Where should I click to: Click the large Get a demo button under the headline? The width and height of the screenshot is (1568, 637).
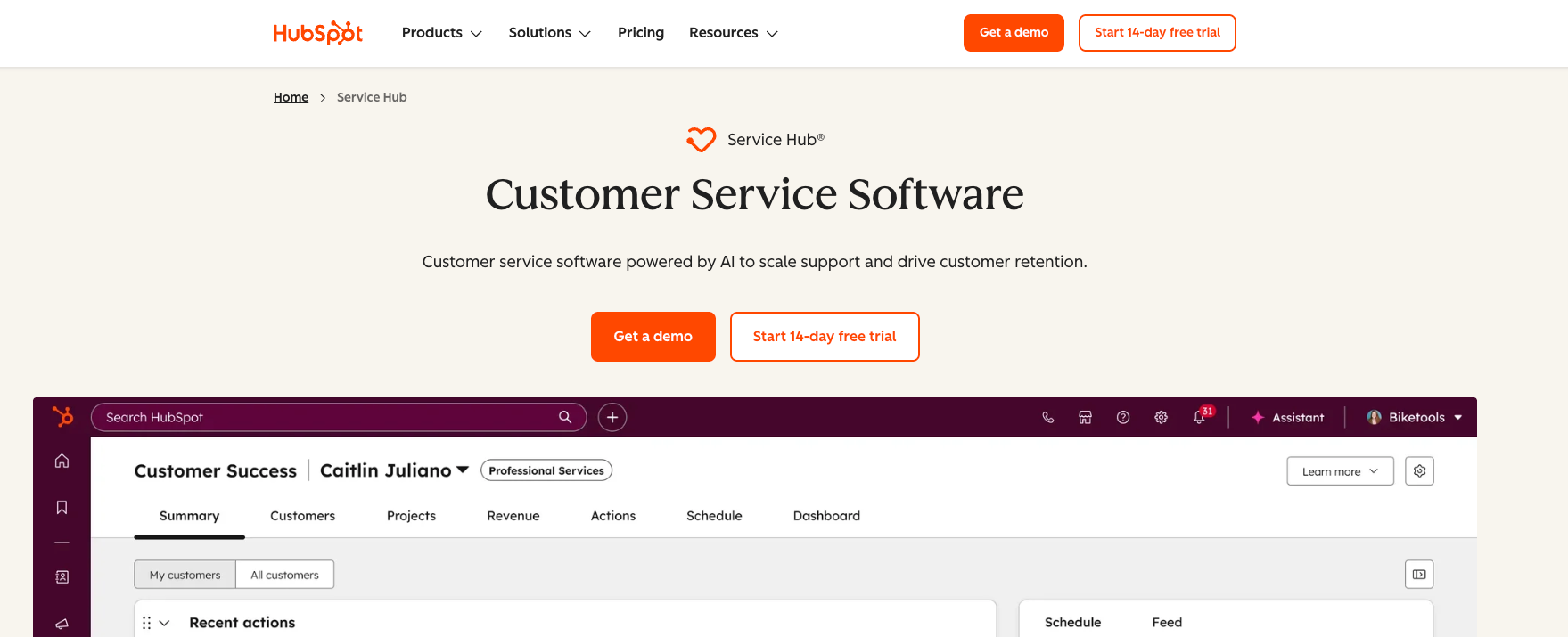[x=653, y=337]
